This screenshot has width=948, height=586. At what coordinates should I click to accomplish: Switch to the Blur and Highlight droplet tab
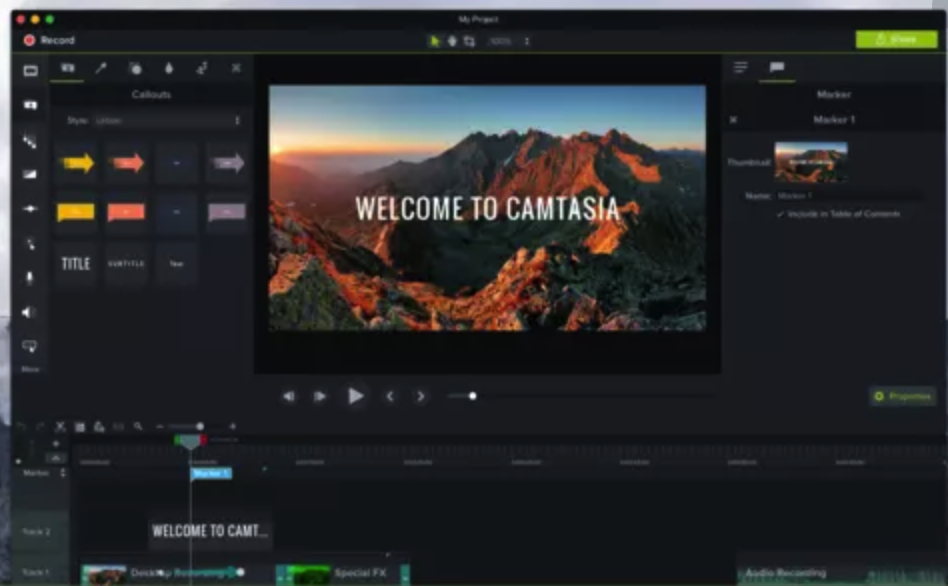point(169,68)
